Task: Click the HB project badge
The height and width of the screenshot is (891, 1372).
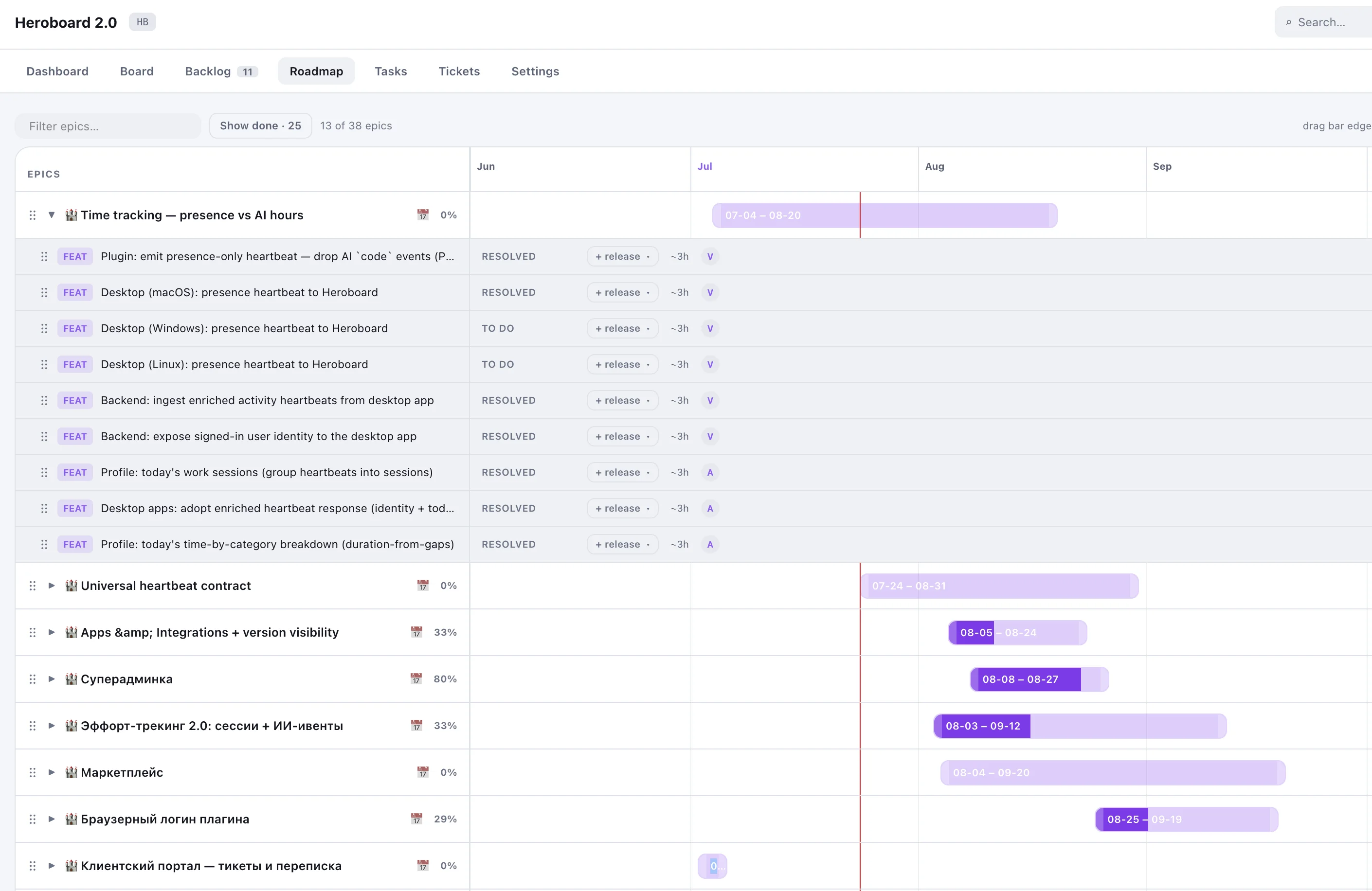Action: coord(143,22)
